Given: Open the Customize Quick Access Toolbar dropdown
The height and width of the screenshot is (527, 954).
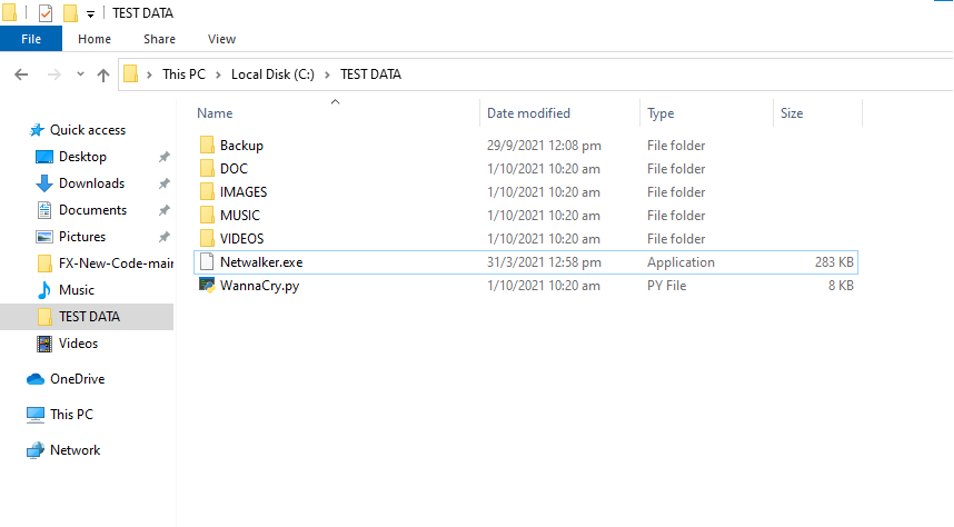Looking at the screenshot, I should pyautogui.click(x=90, y=14).
